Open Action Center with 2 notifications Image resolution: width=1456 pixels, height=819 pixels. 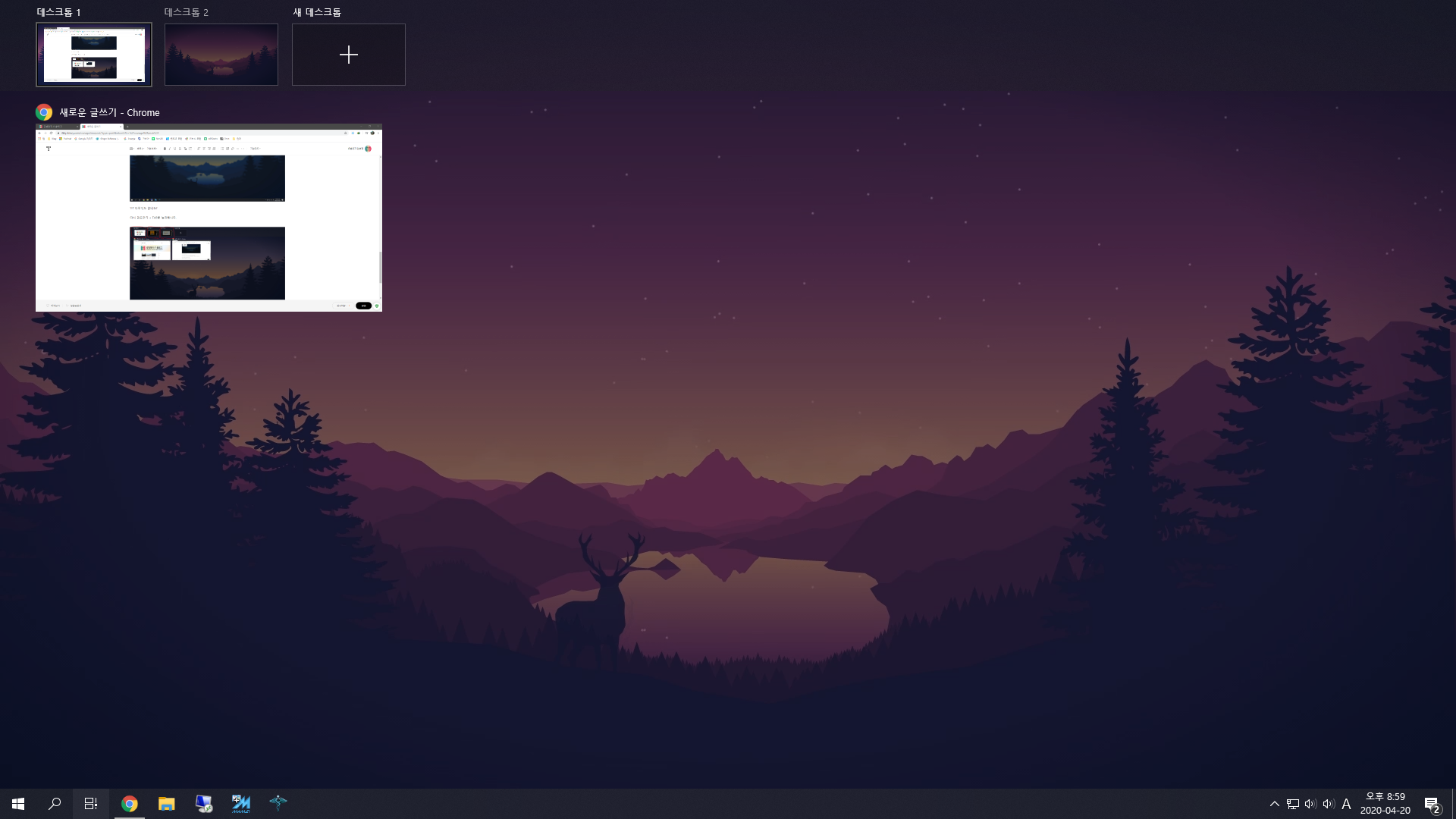tap(1432, 804)
